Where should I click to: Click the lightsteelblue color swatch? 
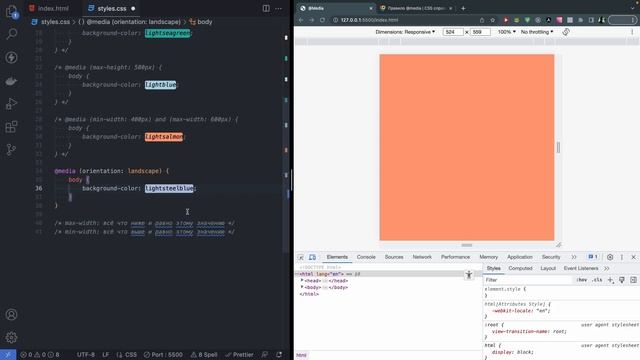click(x=169, y=188)
